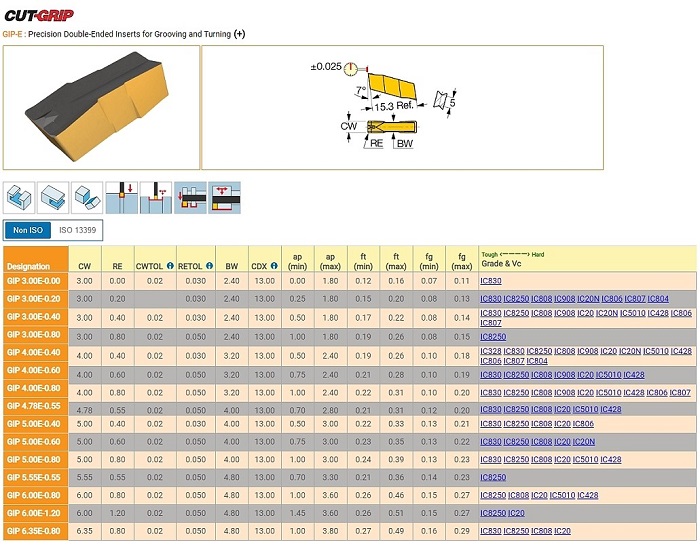
Task: Switch to ISO 13399 view
Action: point(77,231)
